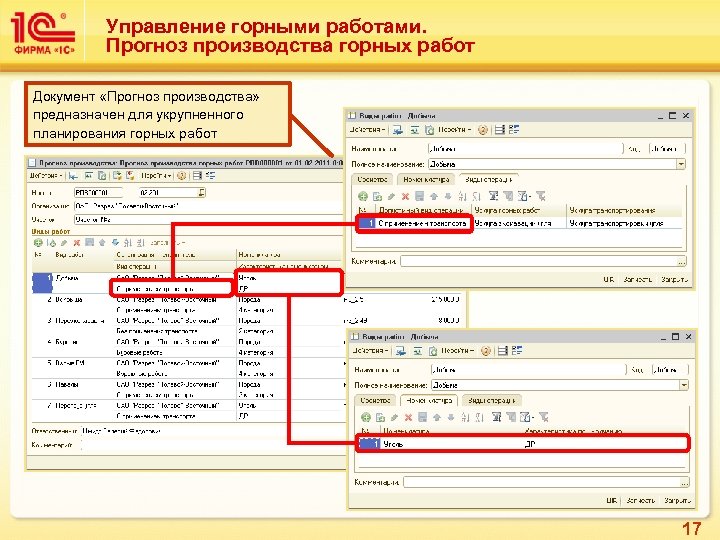
Task: Move forecast table row up with arrow icon
Action: (102, 243)
